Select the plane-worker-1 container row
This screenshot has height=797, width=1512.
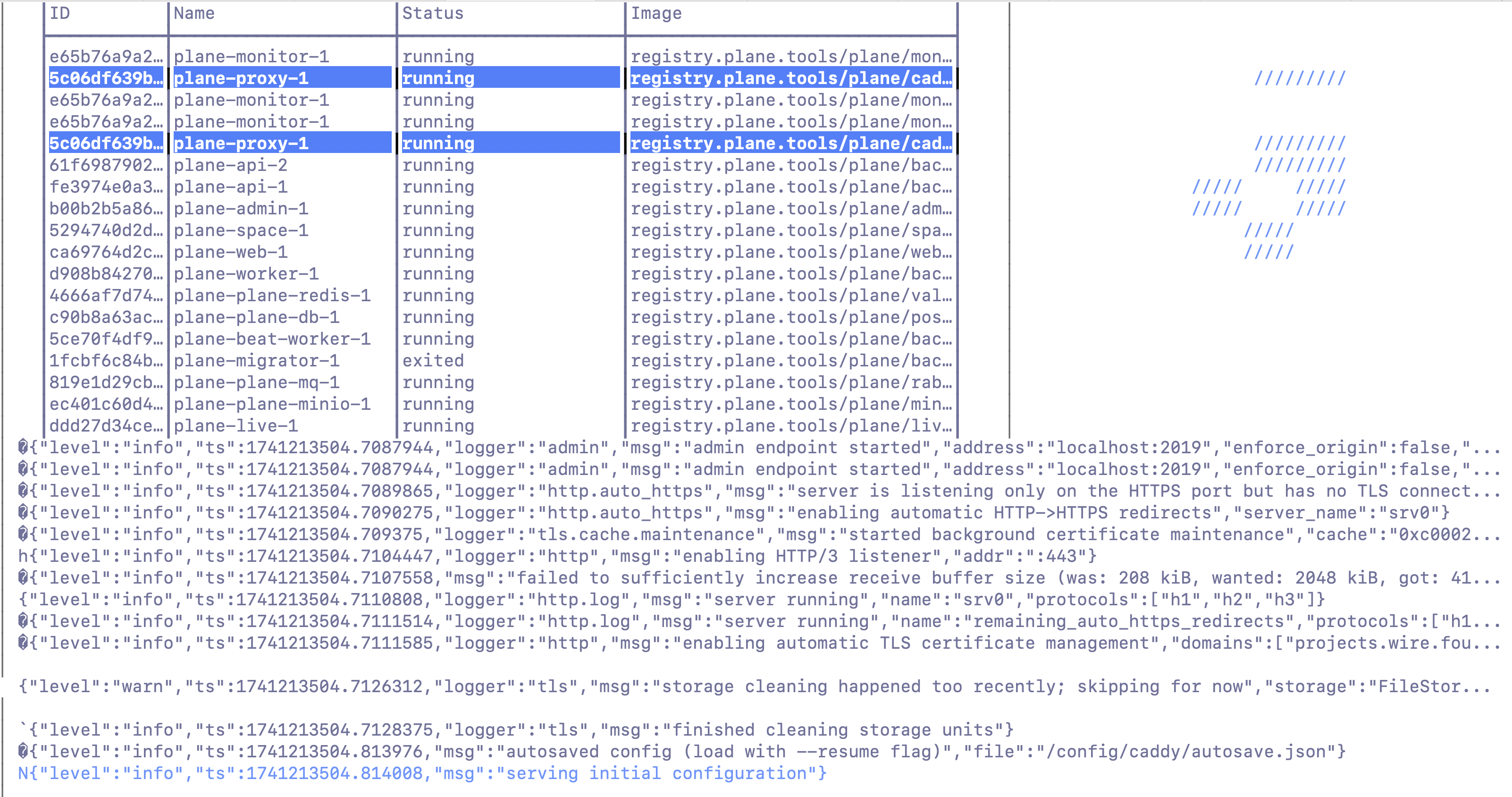pyautogui.click(x=245, y=274)
